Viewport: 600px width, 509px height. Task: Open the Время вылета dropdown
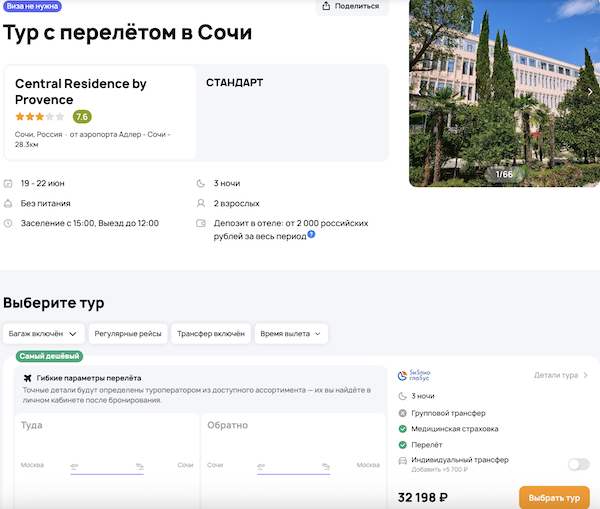[x=291, y=333]
